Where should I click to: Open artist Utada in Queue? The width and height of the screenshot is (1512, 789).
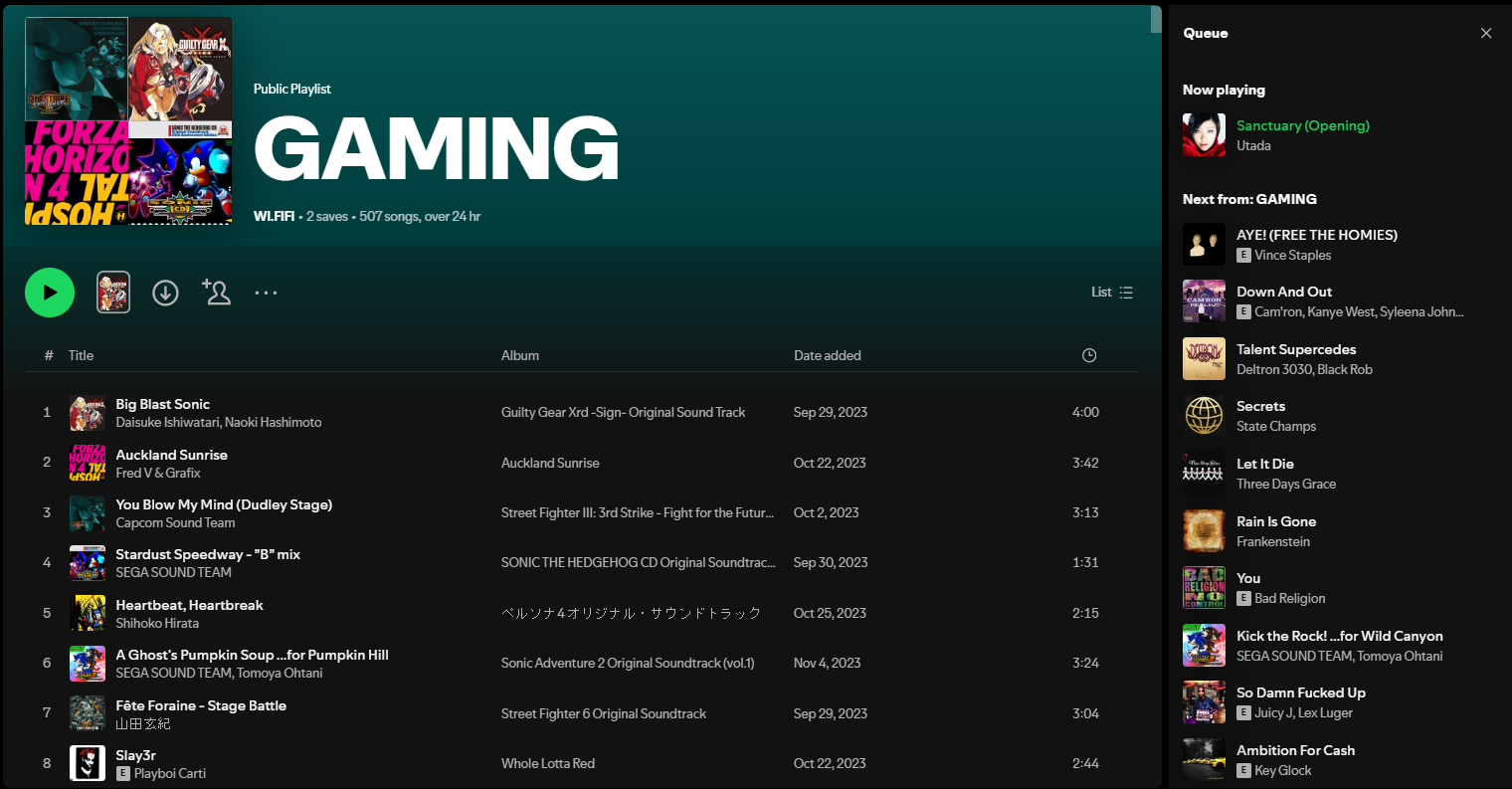coord(1253,145)
